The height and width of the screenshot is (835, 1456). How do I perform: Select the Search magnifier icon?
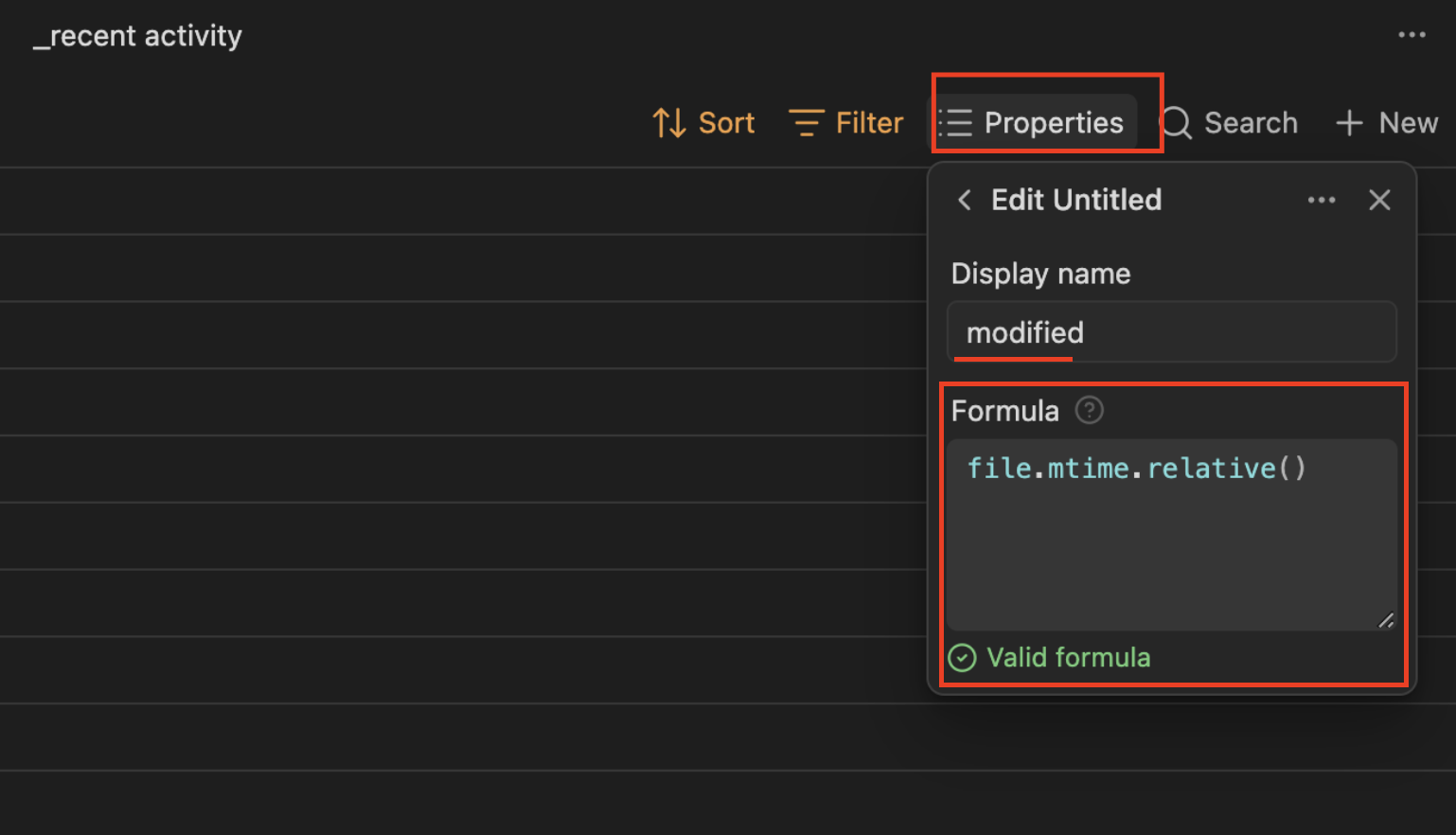point(1175,123)
